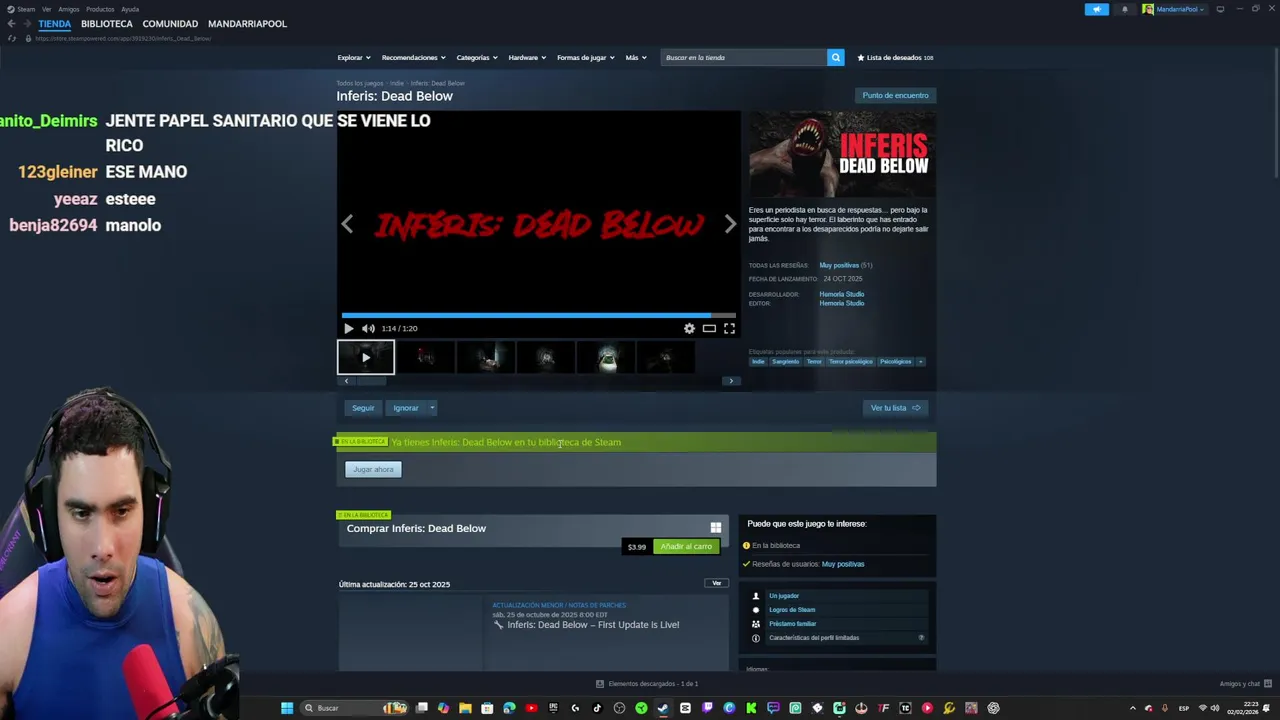
Task: Expand the Formas de jugar menu
Action: coord(586,57)
